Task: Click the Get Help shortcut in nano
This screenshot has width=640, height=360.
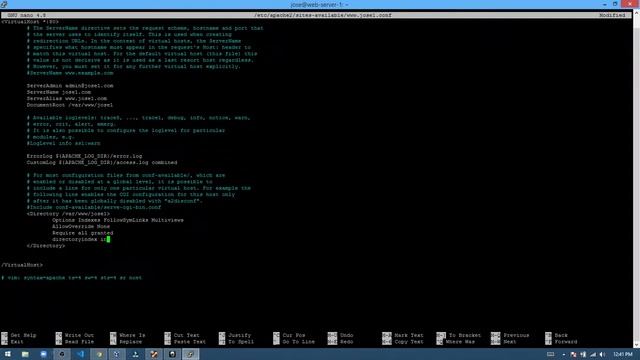Action: (x=23, y=335)
